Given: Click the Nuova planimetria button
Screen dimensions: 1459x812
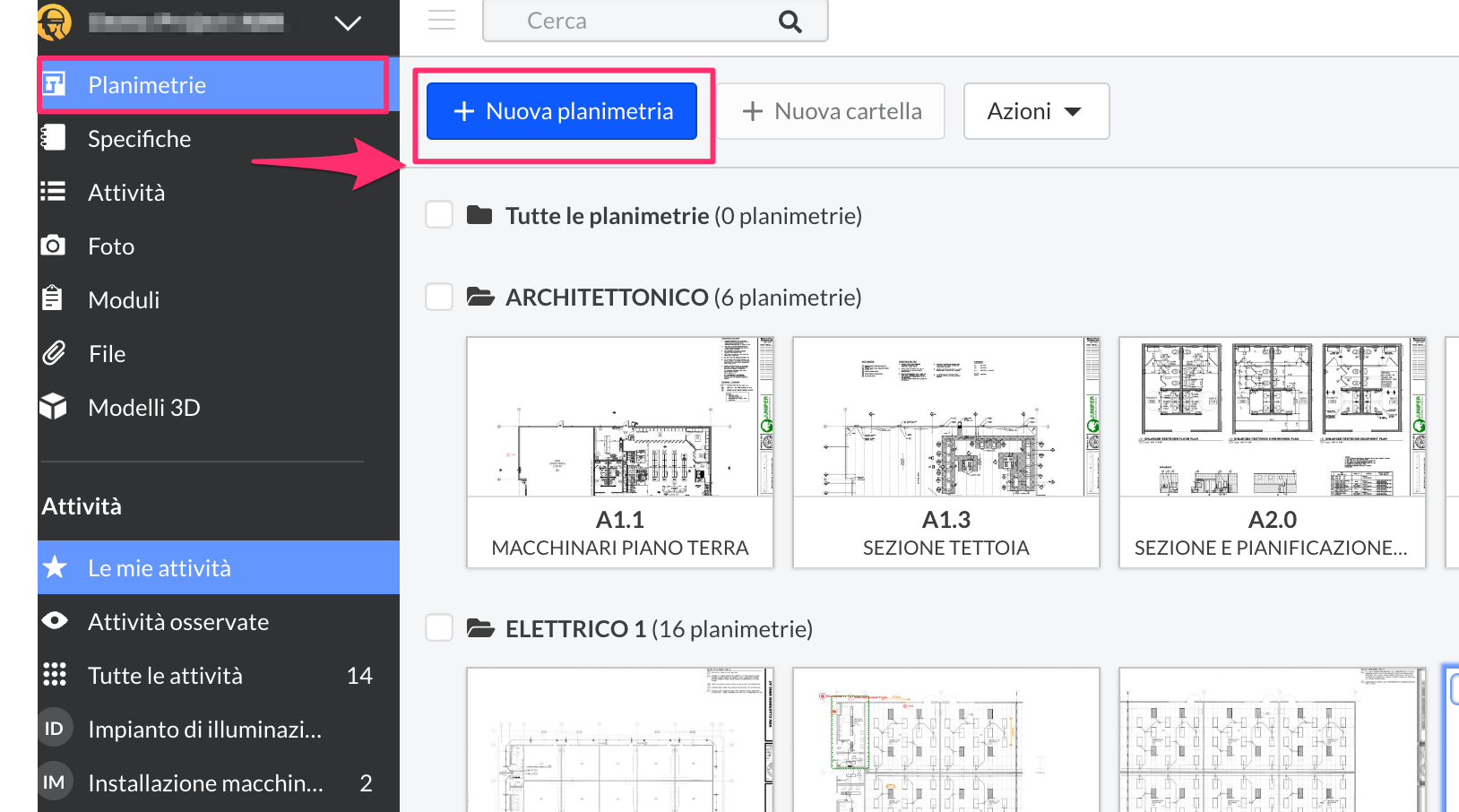Looking at the screenshot, I should [562, 111].
